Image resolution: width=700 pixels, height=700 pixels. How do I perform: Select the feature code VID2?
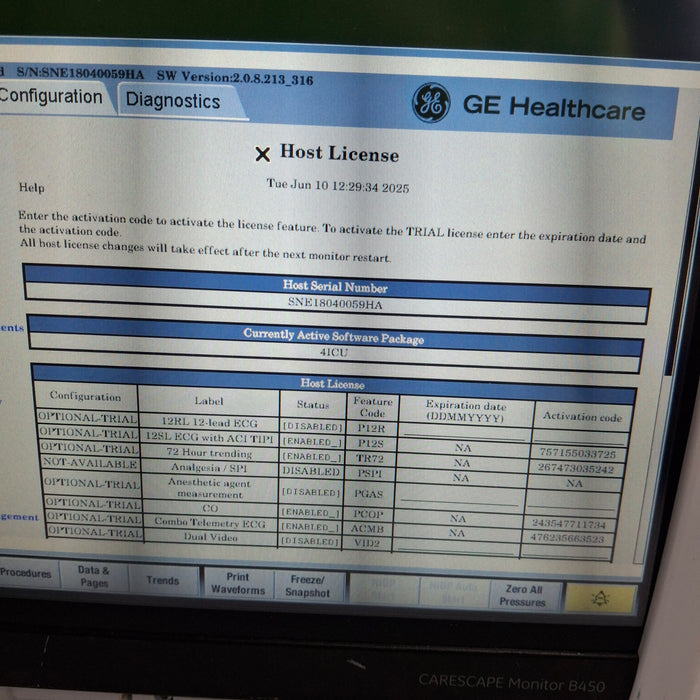coord(367,543)
